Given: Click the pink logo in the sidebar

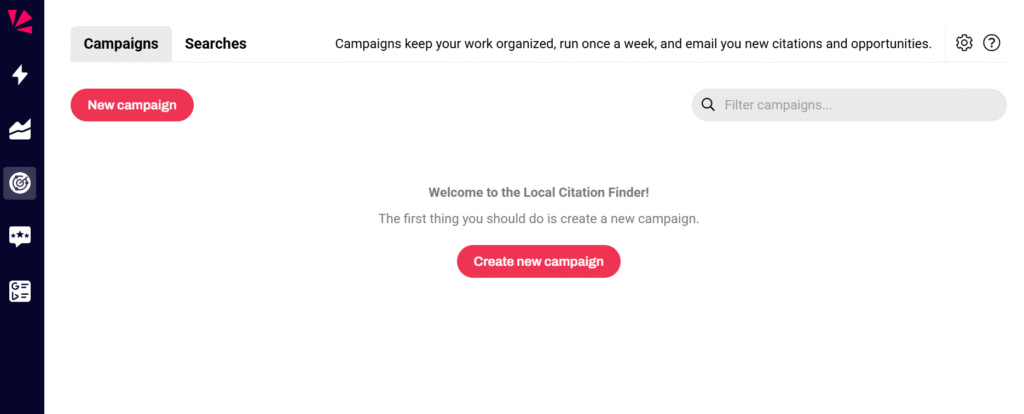Looking at the screenshot, I should (20, 19).
